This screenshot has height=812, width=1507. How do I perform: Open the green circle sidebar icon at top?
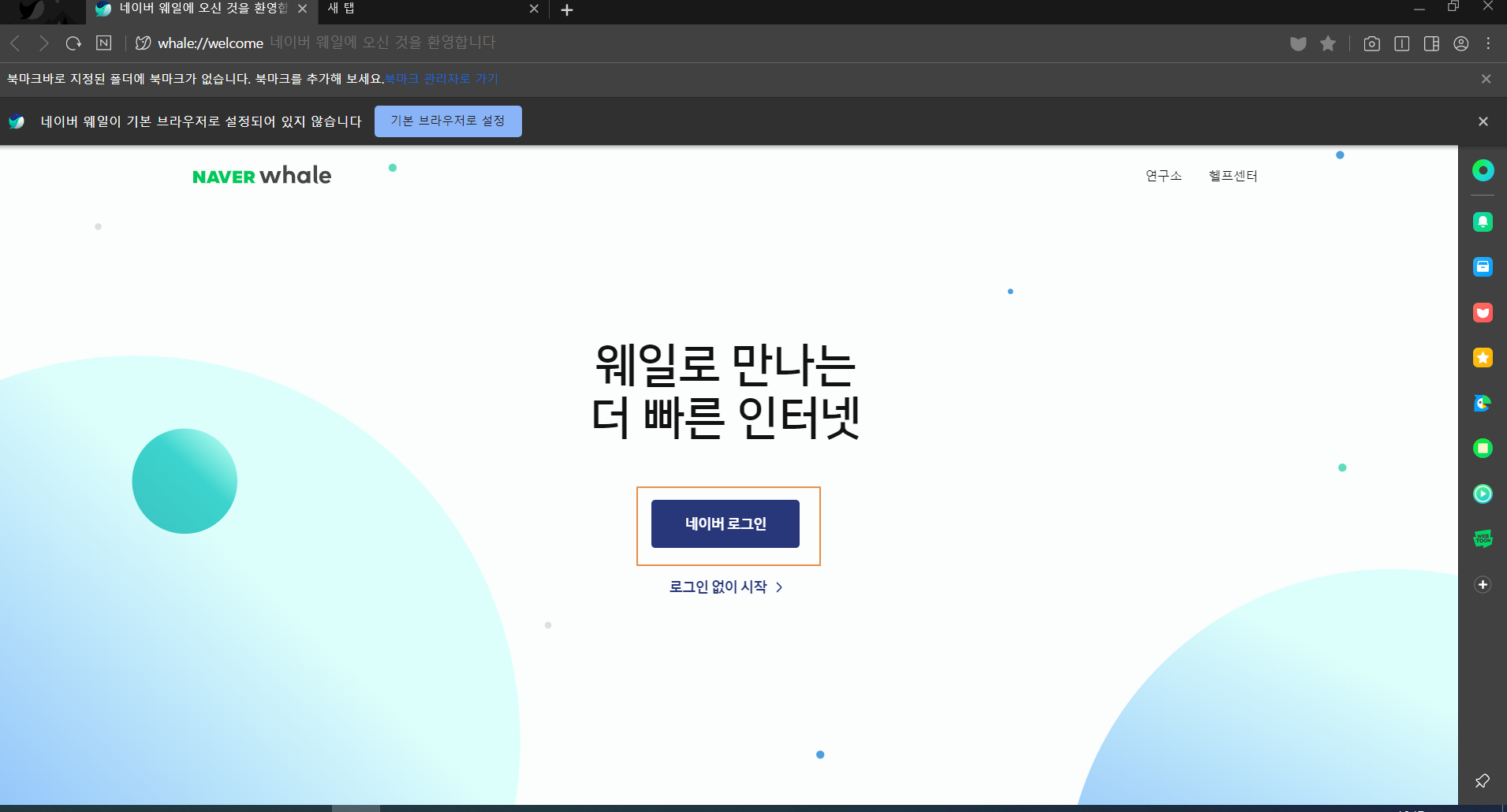pos(1483,170)
